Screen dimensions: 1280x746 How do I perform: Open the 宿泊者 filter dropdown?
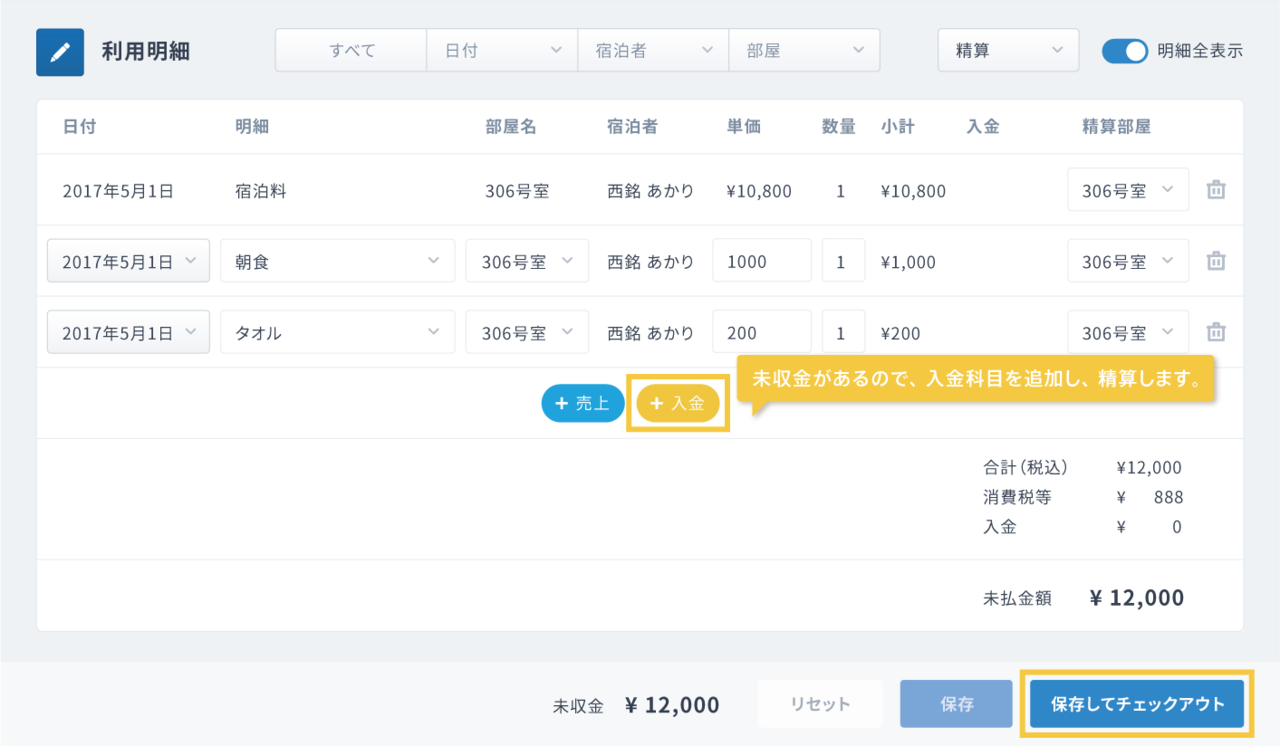click(653, 50)
